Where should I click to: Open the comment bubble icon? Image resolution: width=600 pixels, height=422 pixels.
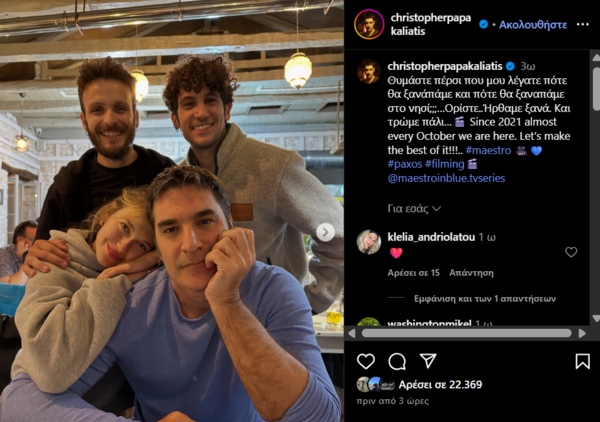[397, 361]
